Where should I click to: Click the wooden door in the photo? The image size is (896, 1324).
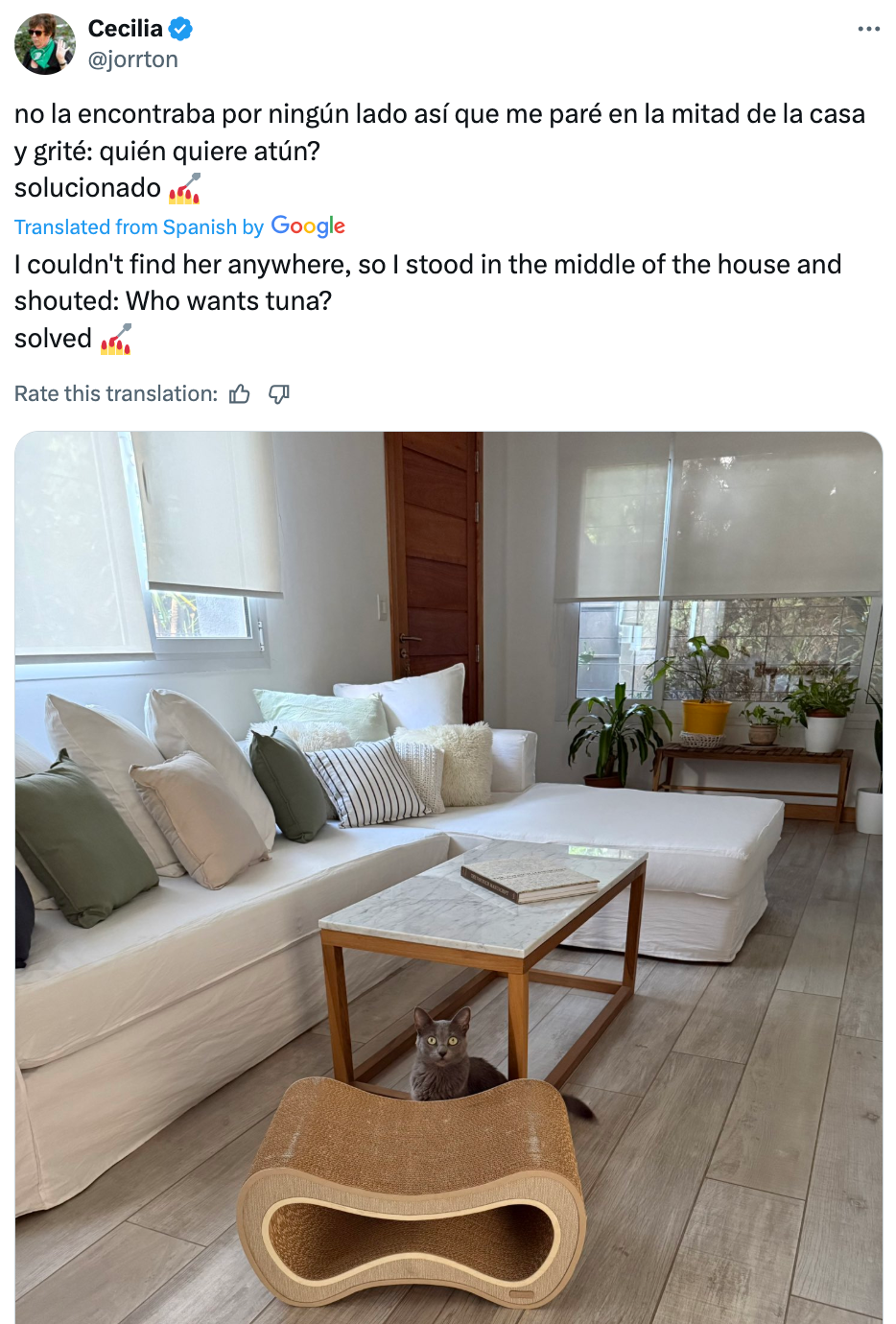(434, 566)
